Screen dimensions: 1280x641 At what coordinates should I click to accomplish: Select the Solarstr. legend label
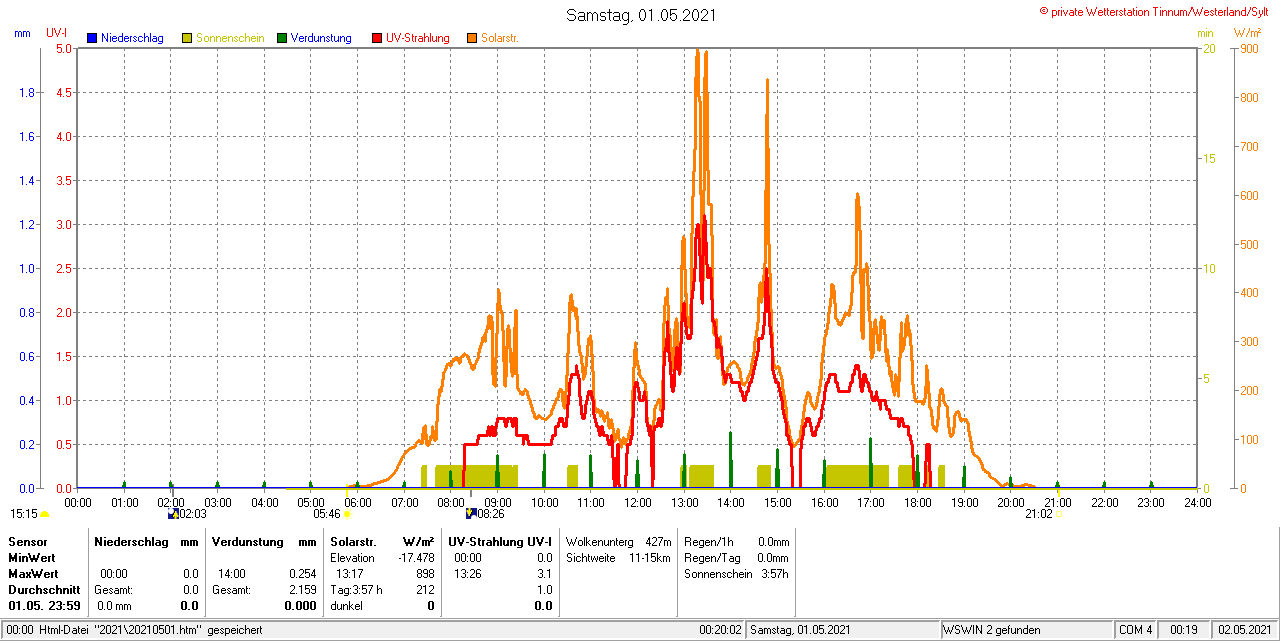point(500,38)
